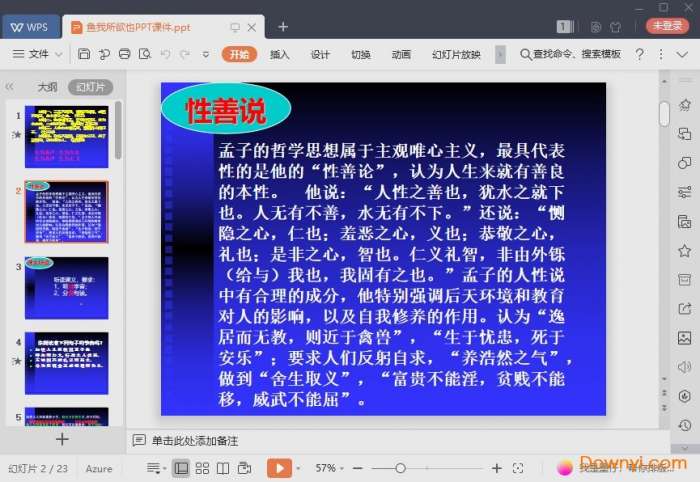The height and width of the screenshot is (482, 700).
Task: Open the history clock icon in sidebar
Action: pyautogui.click(x=684, y=425)
